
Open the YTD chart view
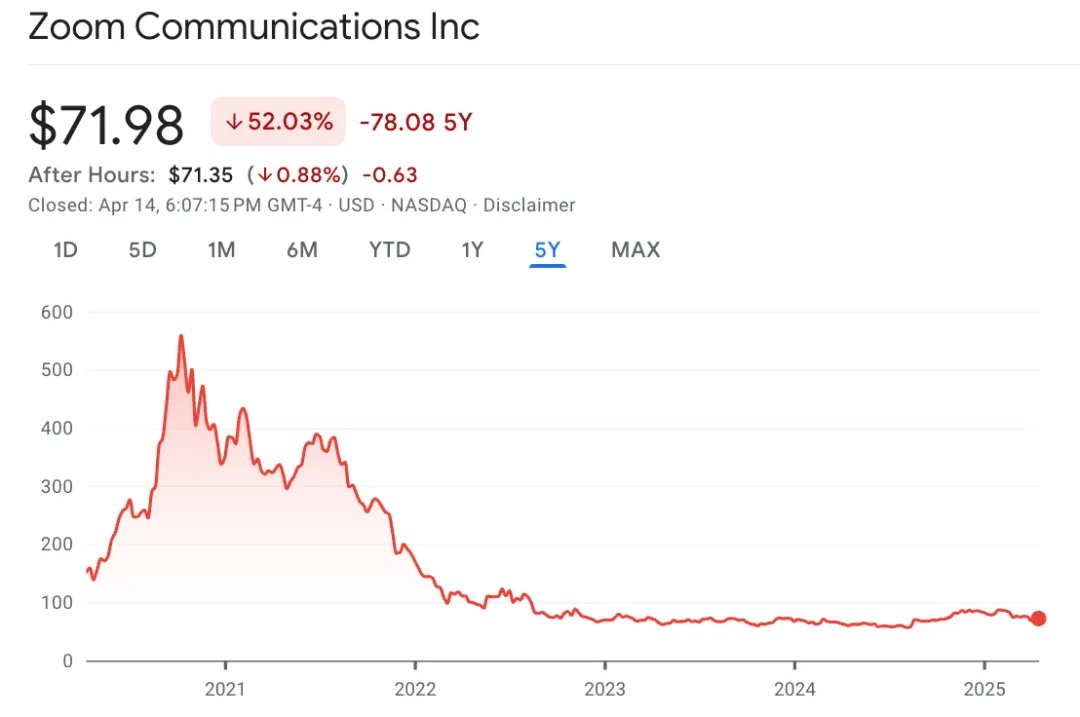click(389, 249)
